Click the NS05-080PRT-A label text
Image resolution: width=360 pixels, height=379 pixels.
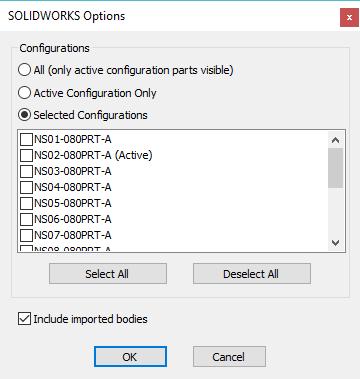[73, 203]
